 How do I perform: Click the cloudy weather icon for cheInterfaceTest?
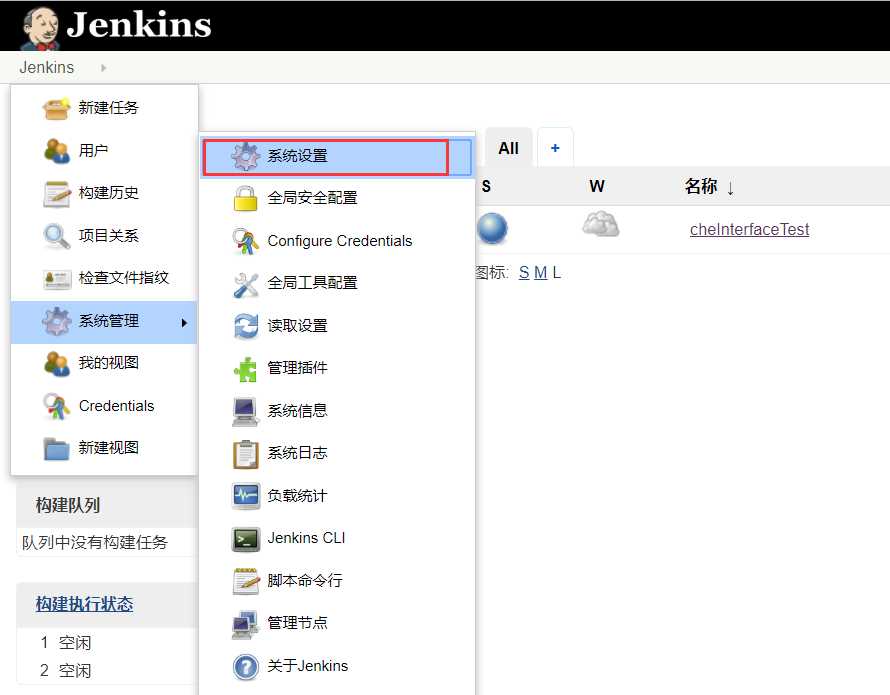coord(601,224)
